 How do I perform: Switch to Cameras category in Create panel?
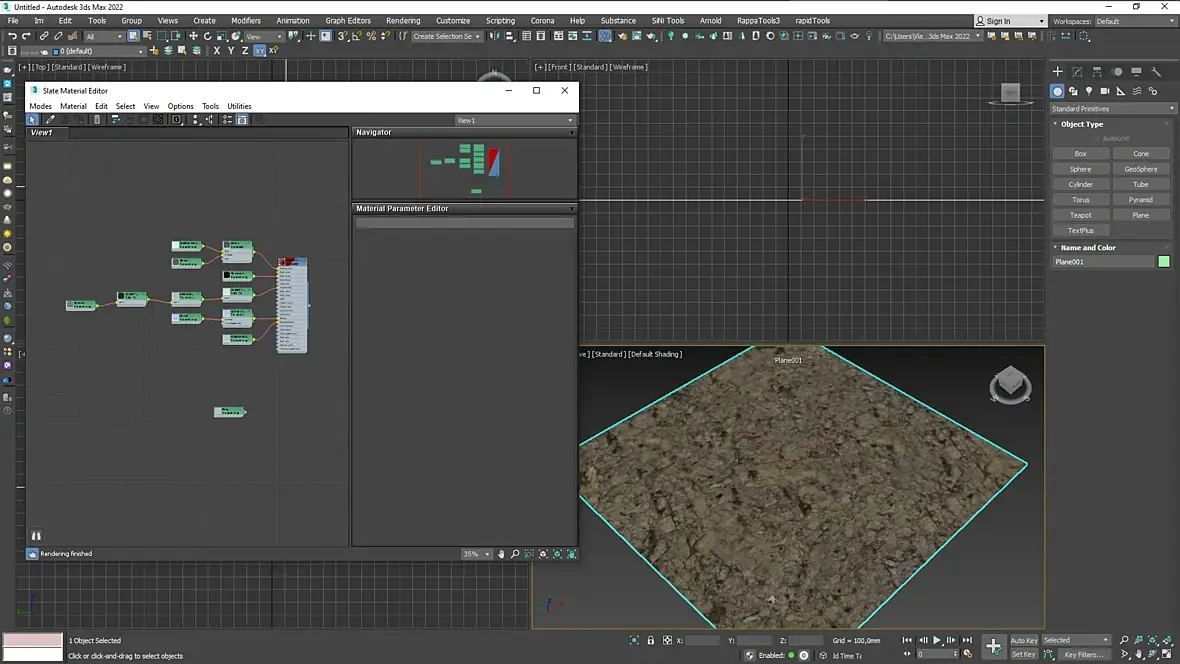click(1104, 91)
